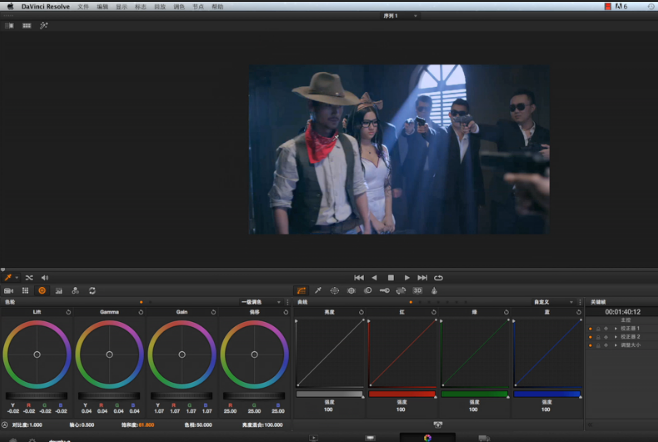Reset the Gamma color wheel
Viewport: 658px width, 442px height.
[141, 312]
